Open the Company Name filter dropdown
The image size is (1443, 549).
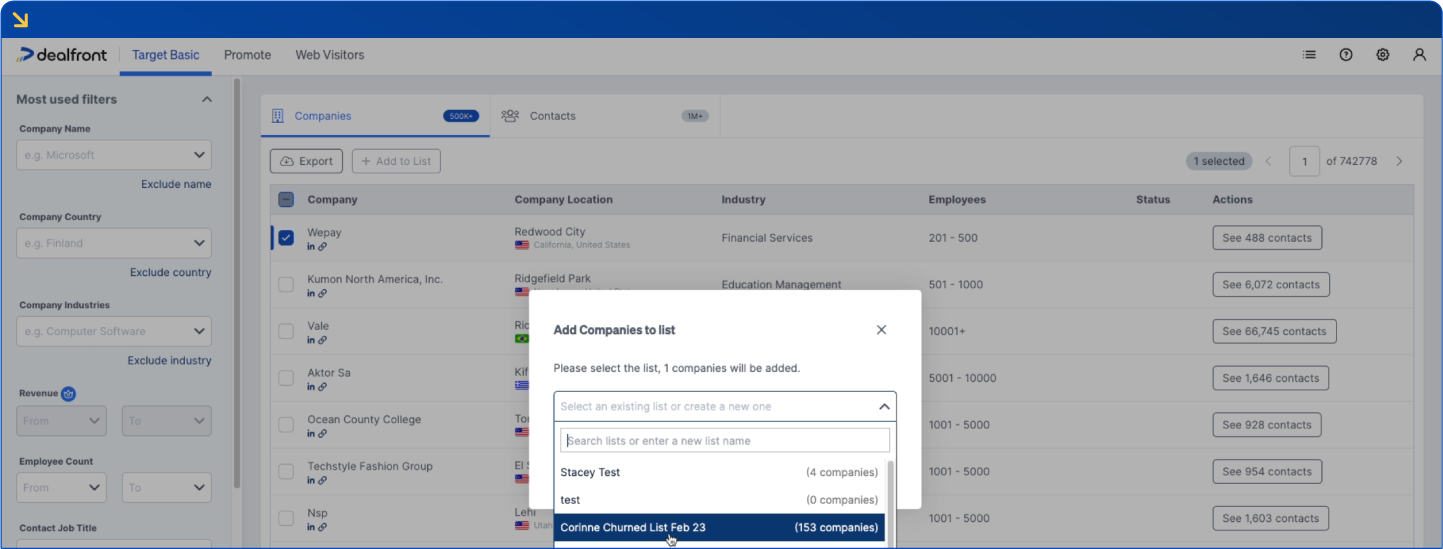point(114,155)
